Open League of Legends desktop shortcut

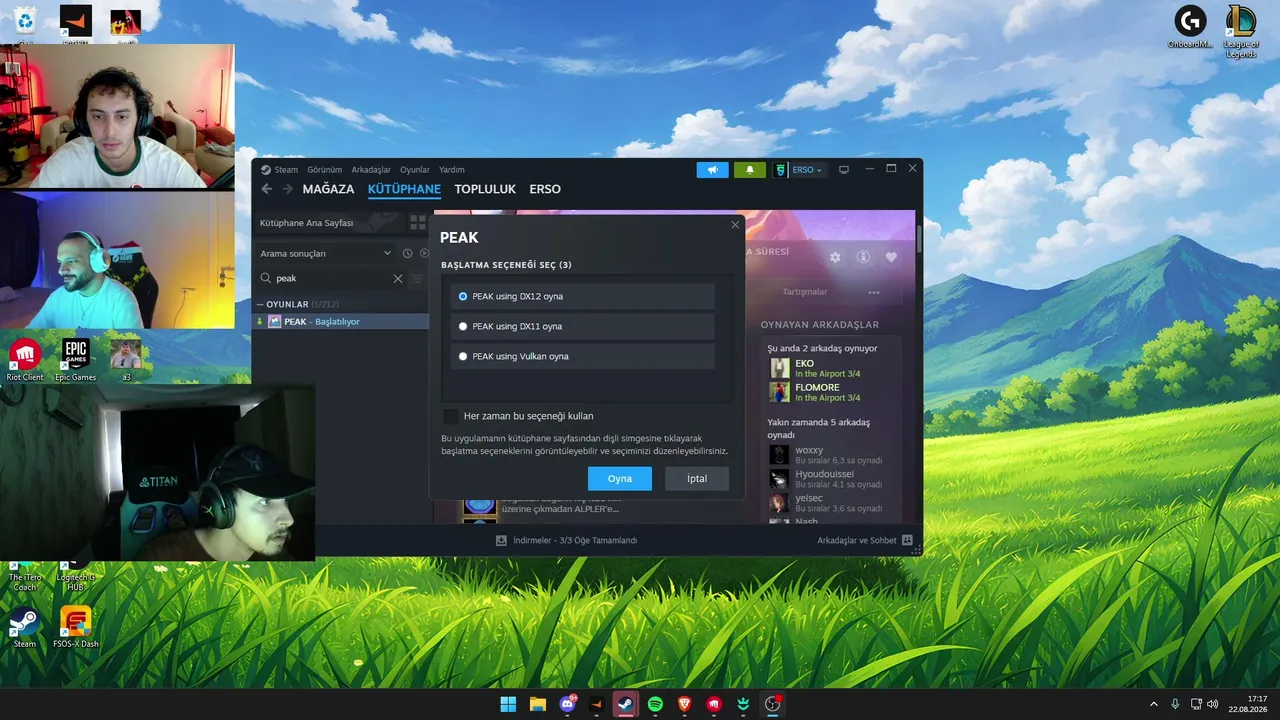pos(1241,32)
